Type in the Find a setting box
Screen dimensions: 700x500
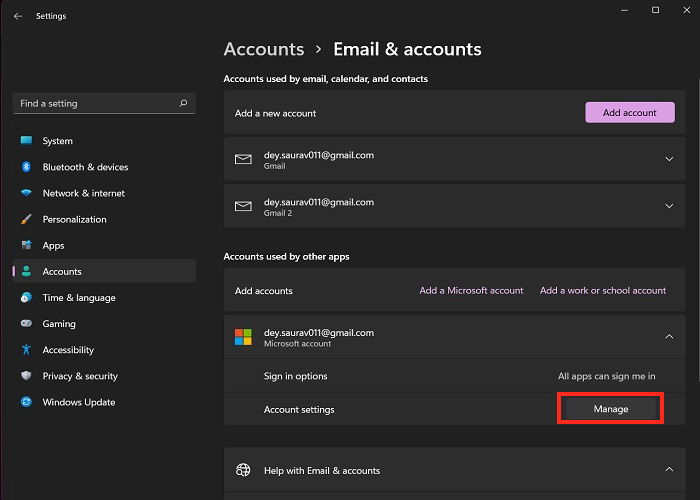pos(95,103)
